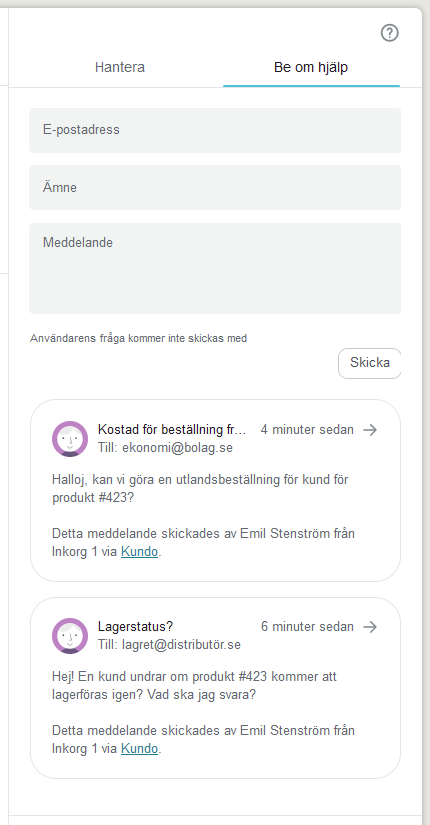The image size is (430, 825).
Task: Select the Be om hjälp tab
Action: [x=311, y=67]
